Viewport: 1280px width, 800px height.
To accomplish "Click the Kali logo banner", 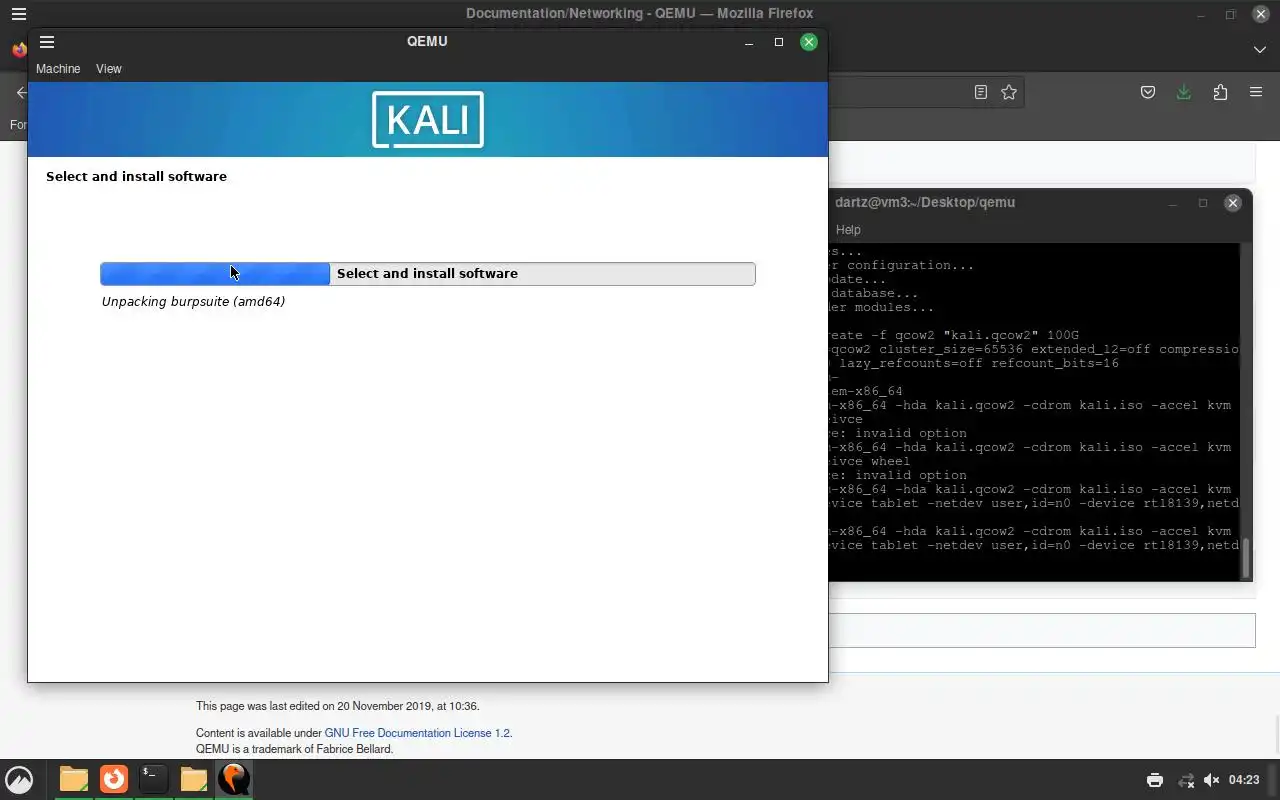I will click(x=428, y=120).
